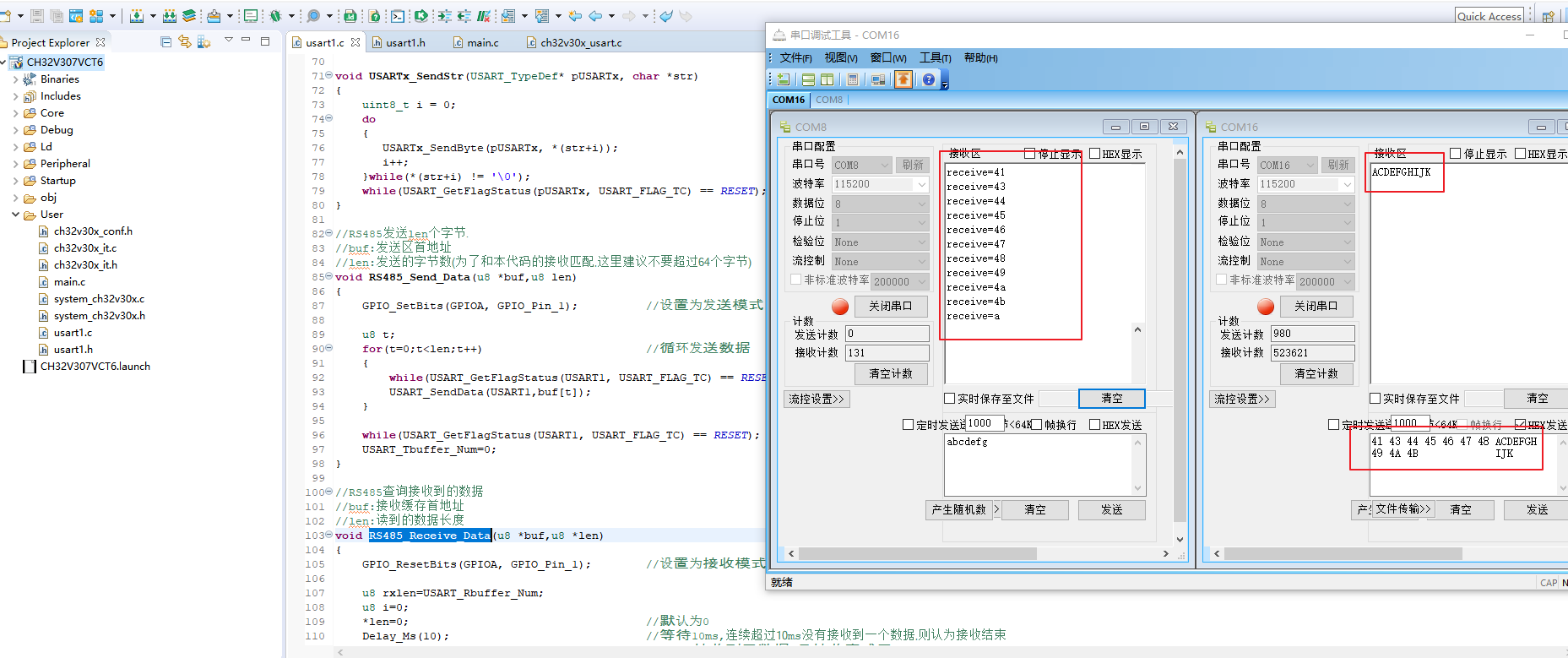This screenshot has width=1568, height=658.
Task: Click new window icon in serial tool toolbar
Action: (x=784, y=79)
